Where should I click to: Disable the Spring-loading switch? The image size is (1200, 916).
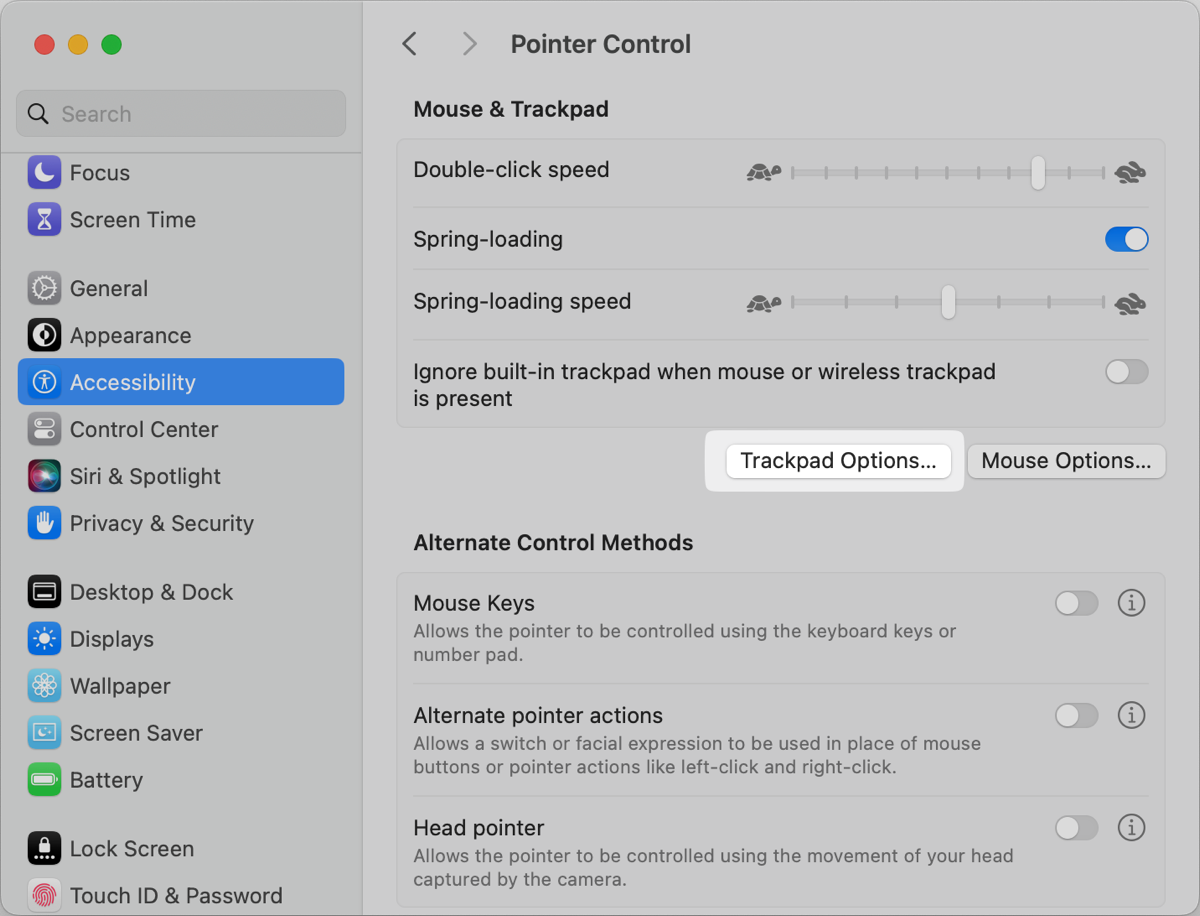(1126, 240)
